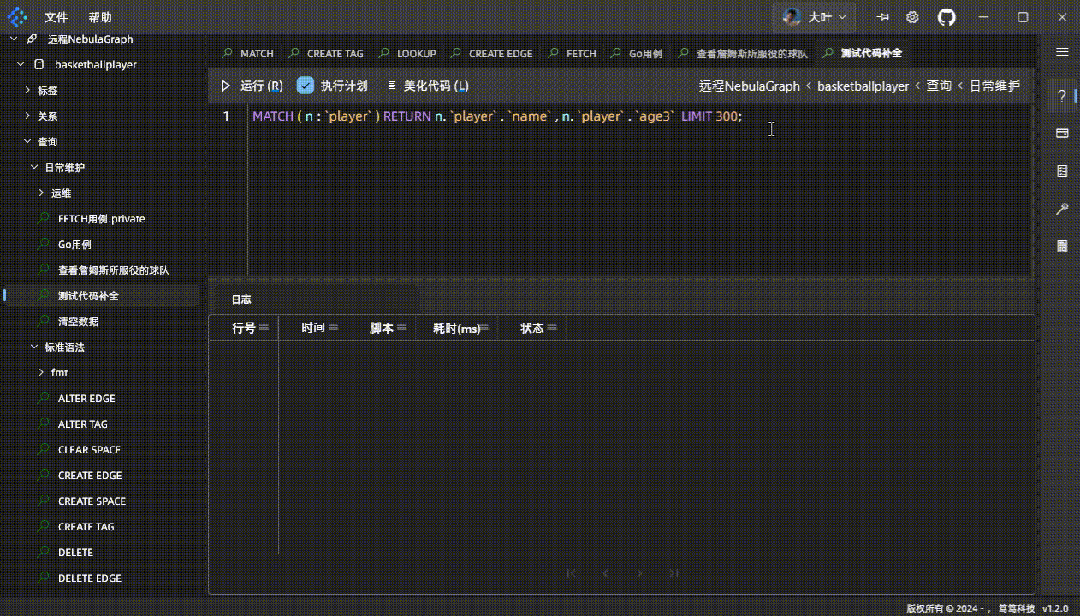Toggle the 执行计划 checkbox
Image resolution: width=1080 pixels, height=616 pixels.
tap(306, 86)
